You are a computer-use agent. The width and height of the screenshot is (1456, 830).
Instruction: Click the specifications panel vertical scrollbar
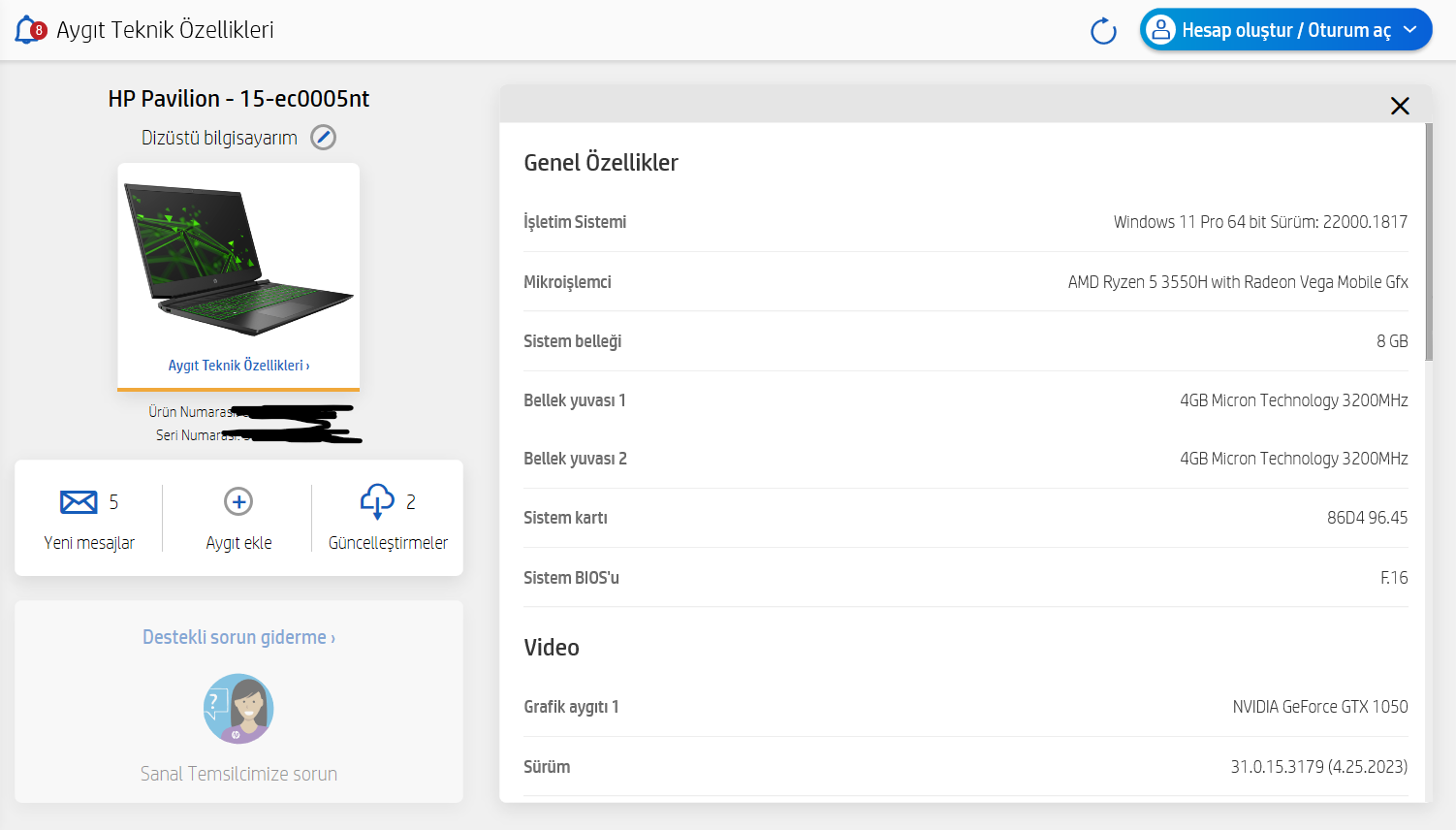(x=1429, y=242)
